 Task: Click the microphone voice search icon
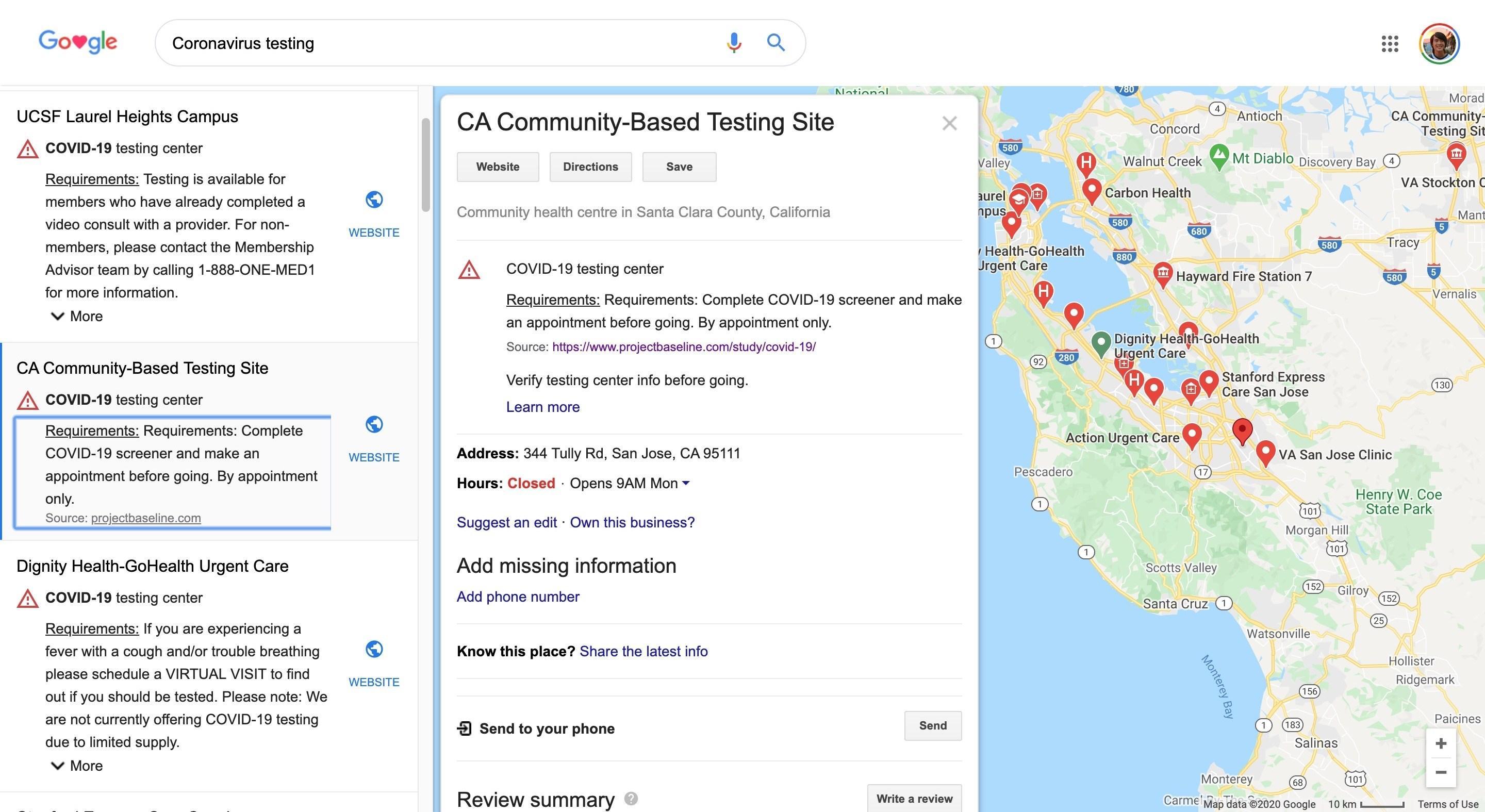[x=733, y=43]
